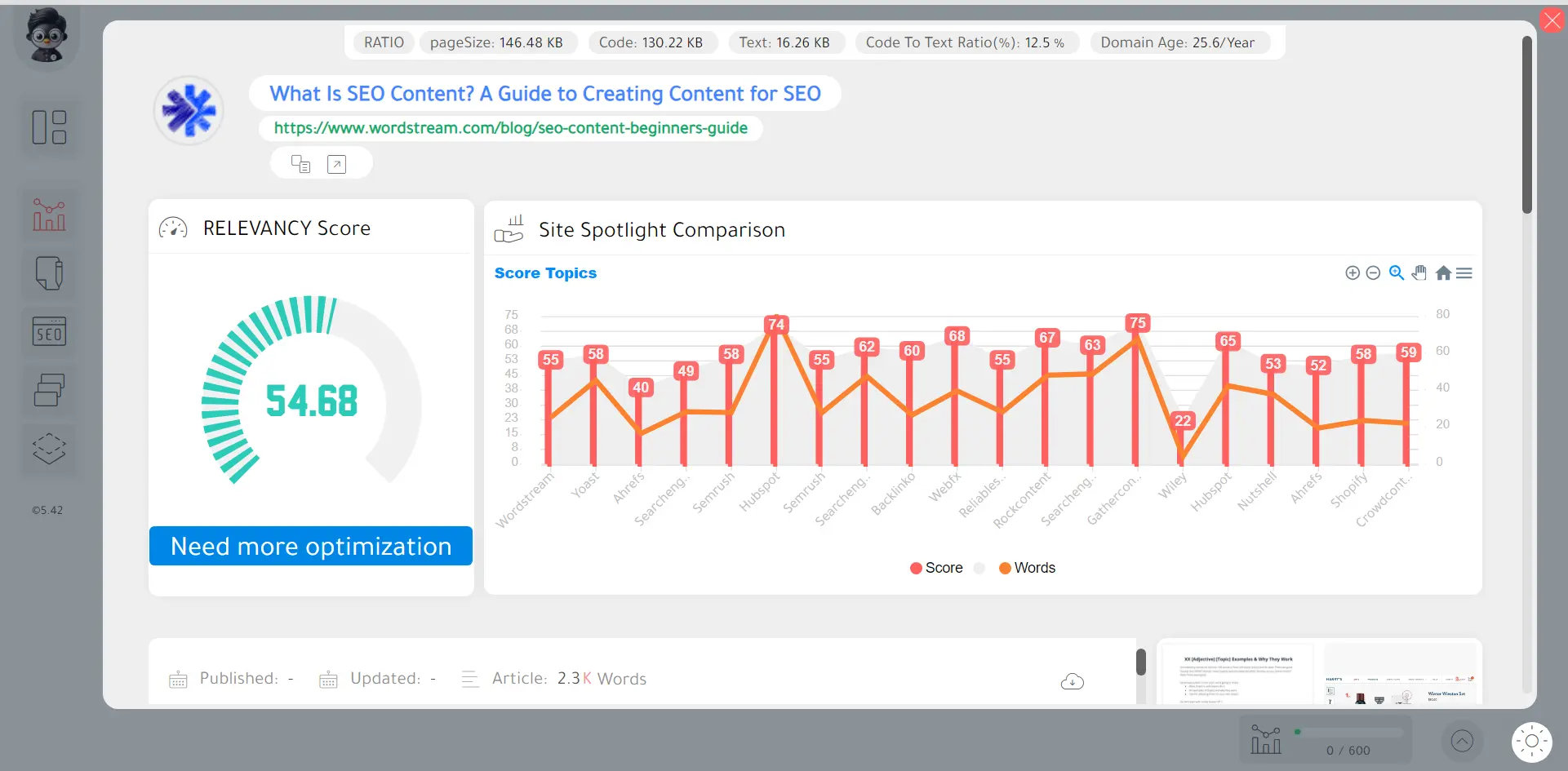Click the bottom bar chart stats icon
The image size is (1568, 771).
tap(1266, 740)
